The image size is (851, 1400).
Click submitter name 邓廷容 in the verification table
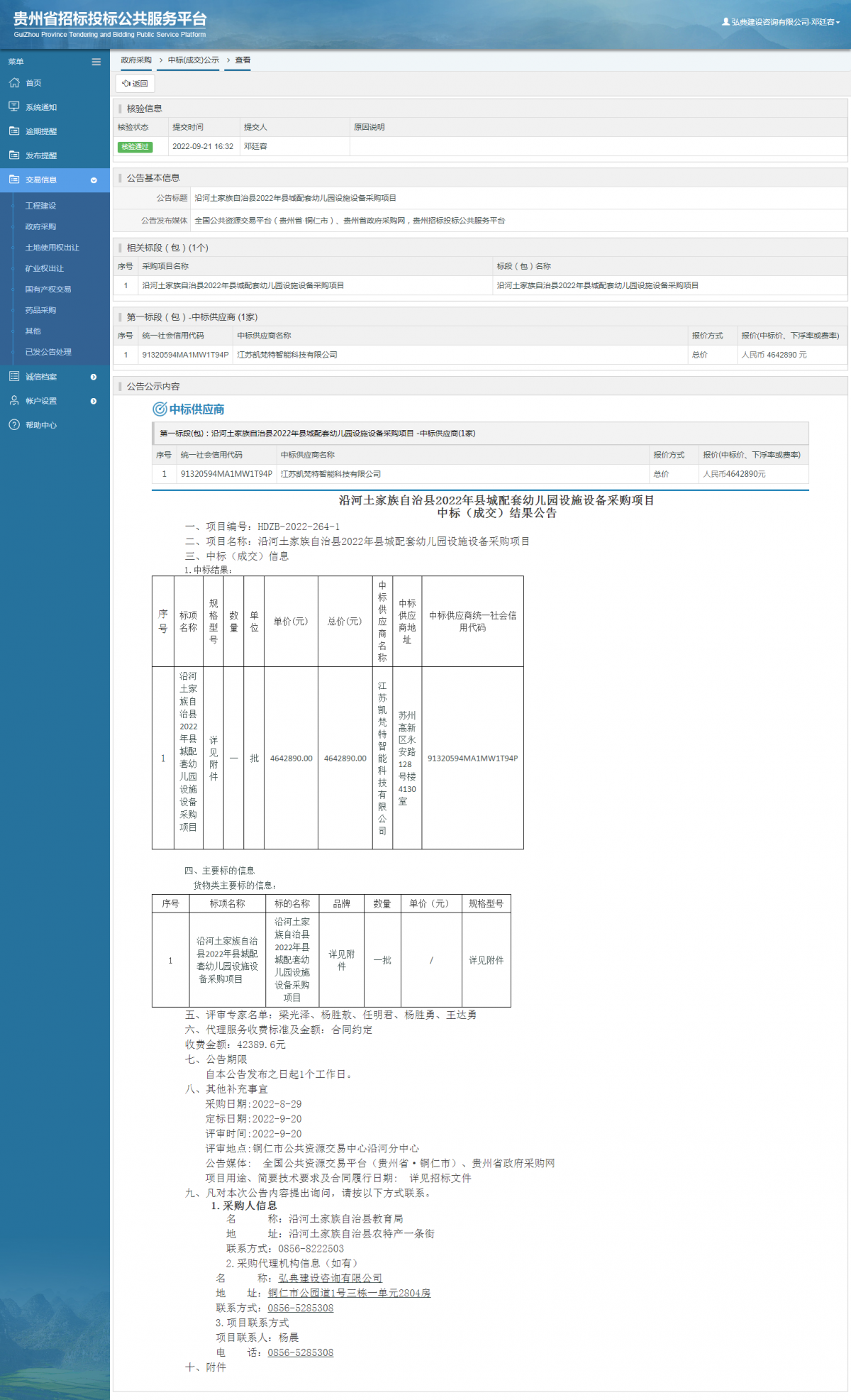(255, 146)
